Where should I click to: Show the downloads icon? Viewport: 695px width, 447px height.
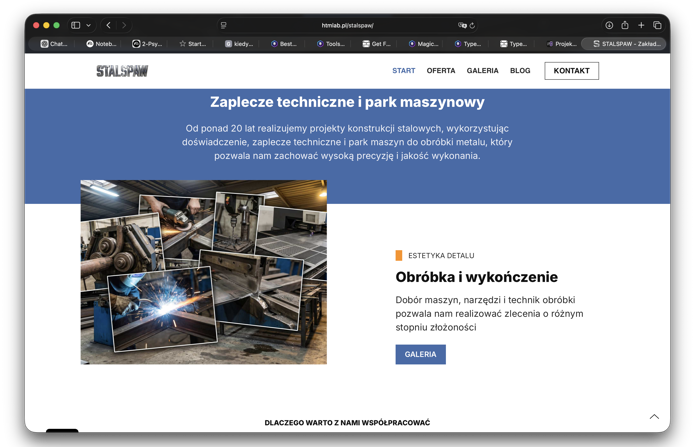[609, 25]
